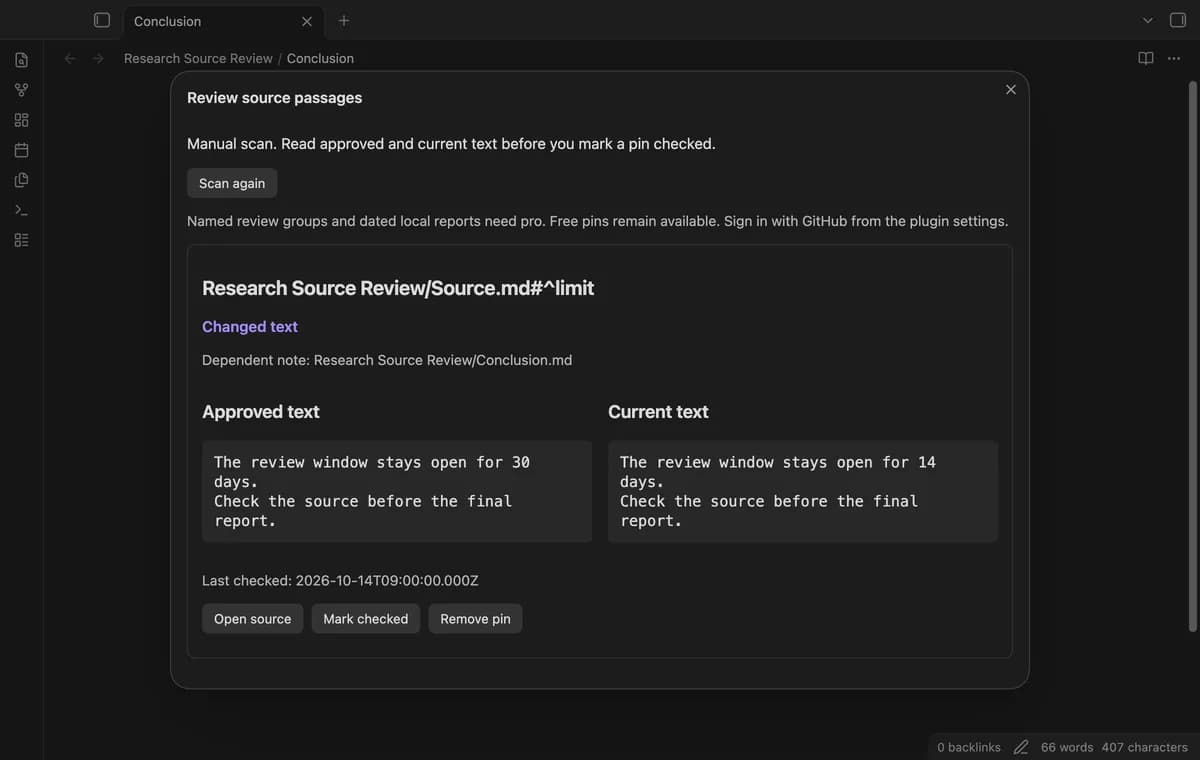Open command palette terminal icon
This screenshot has height=760, width=1200.
click(21, 210)
